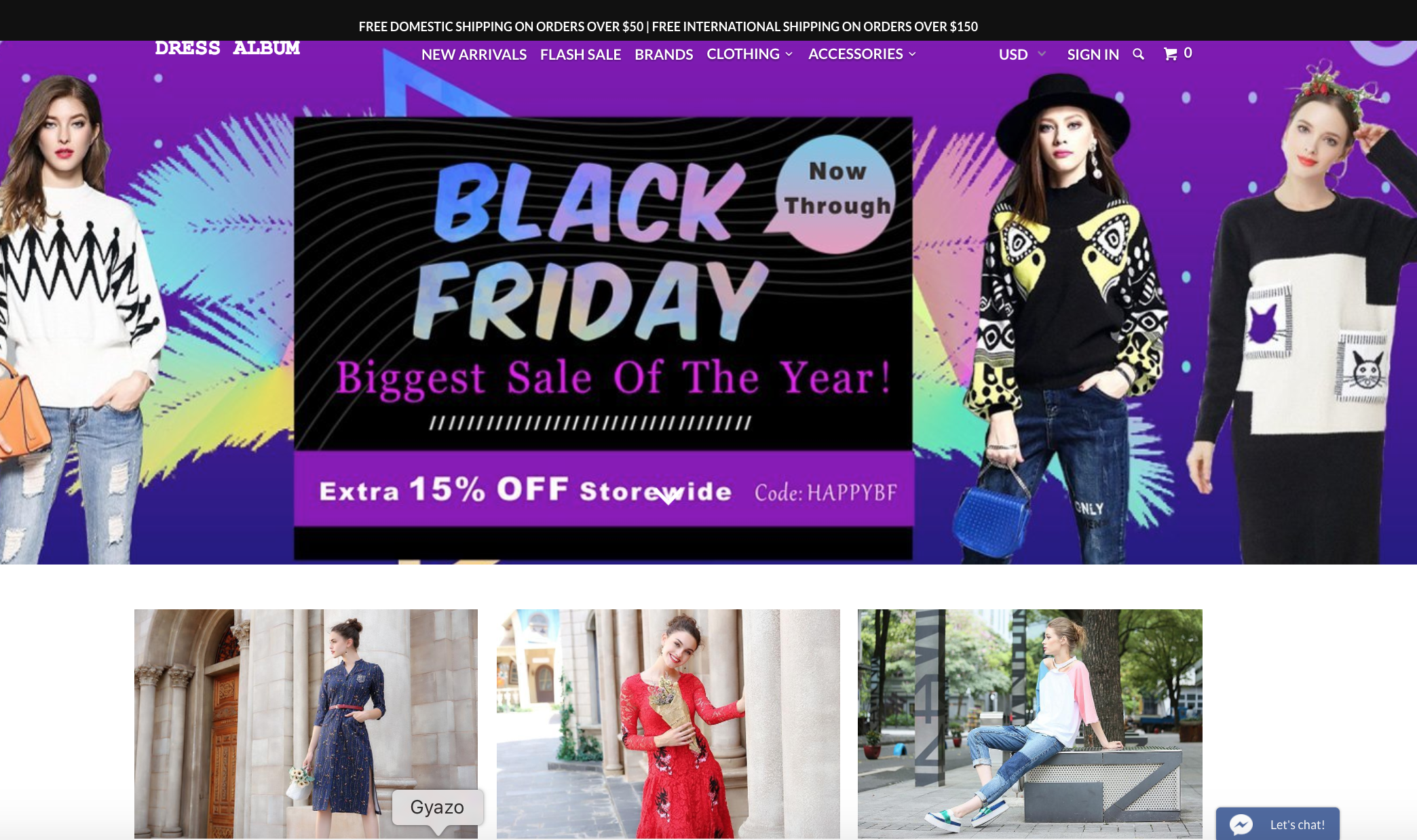The width and height of the screenshot is (1417, 840).
Task: Open the Black Friday sale banner
Action: [x=603, y=338]
